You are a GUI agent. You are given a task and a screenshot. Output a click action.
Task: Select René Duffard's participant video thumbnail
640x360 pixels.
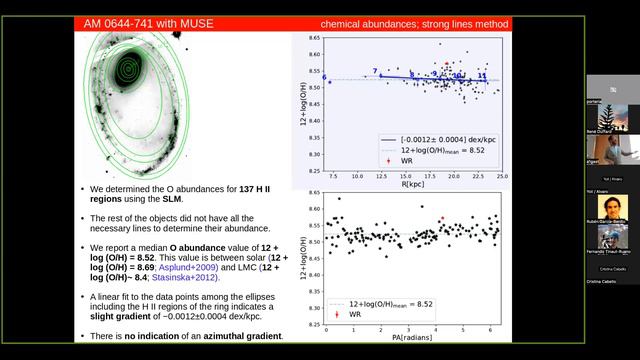613,119
